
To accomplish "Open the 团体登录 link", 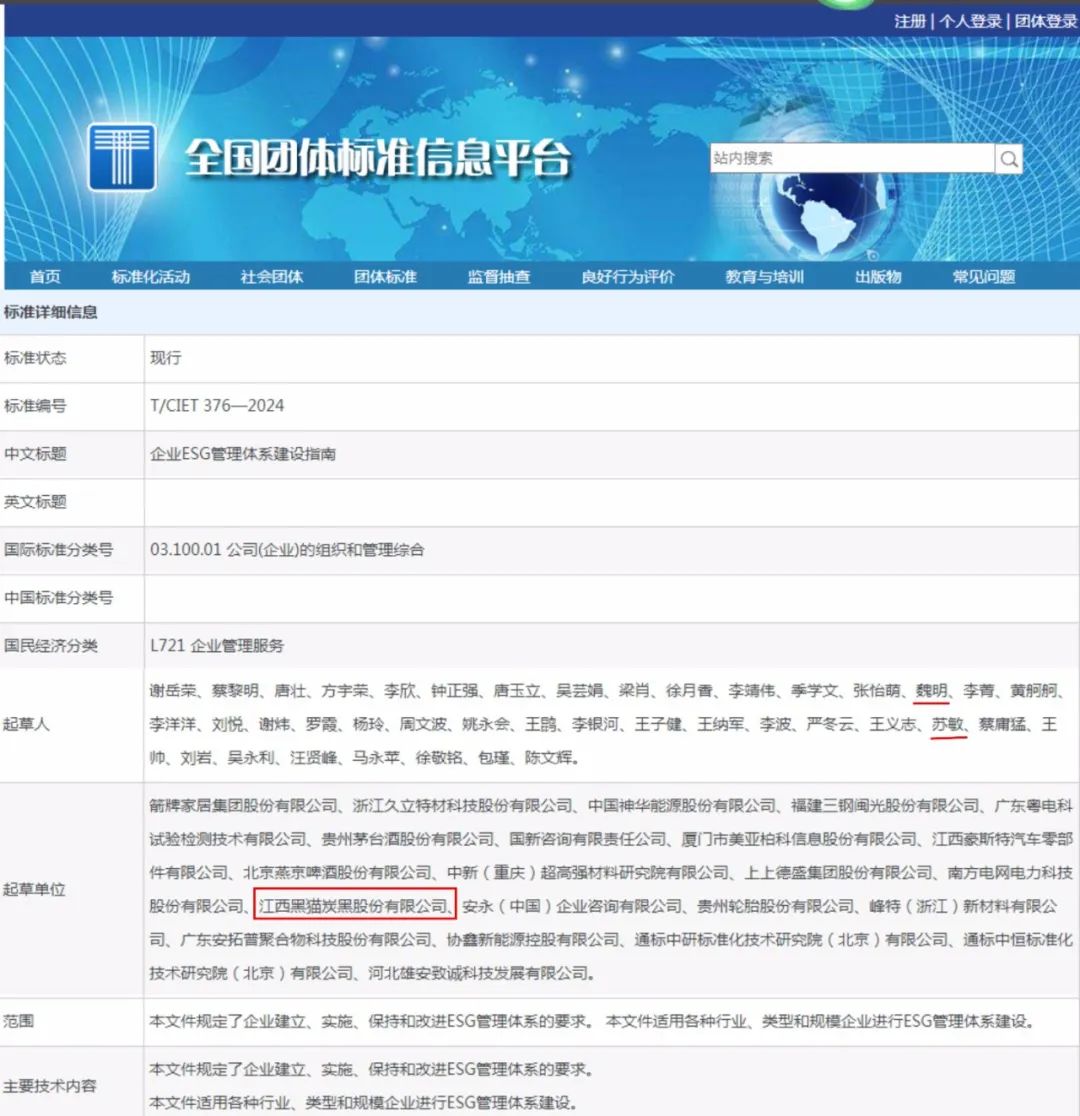I will coord(1046,21).
